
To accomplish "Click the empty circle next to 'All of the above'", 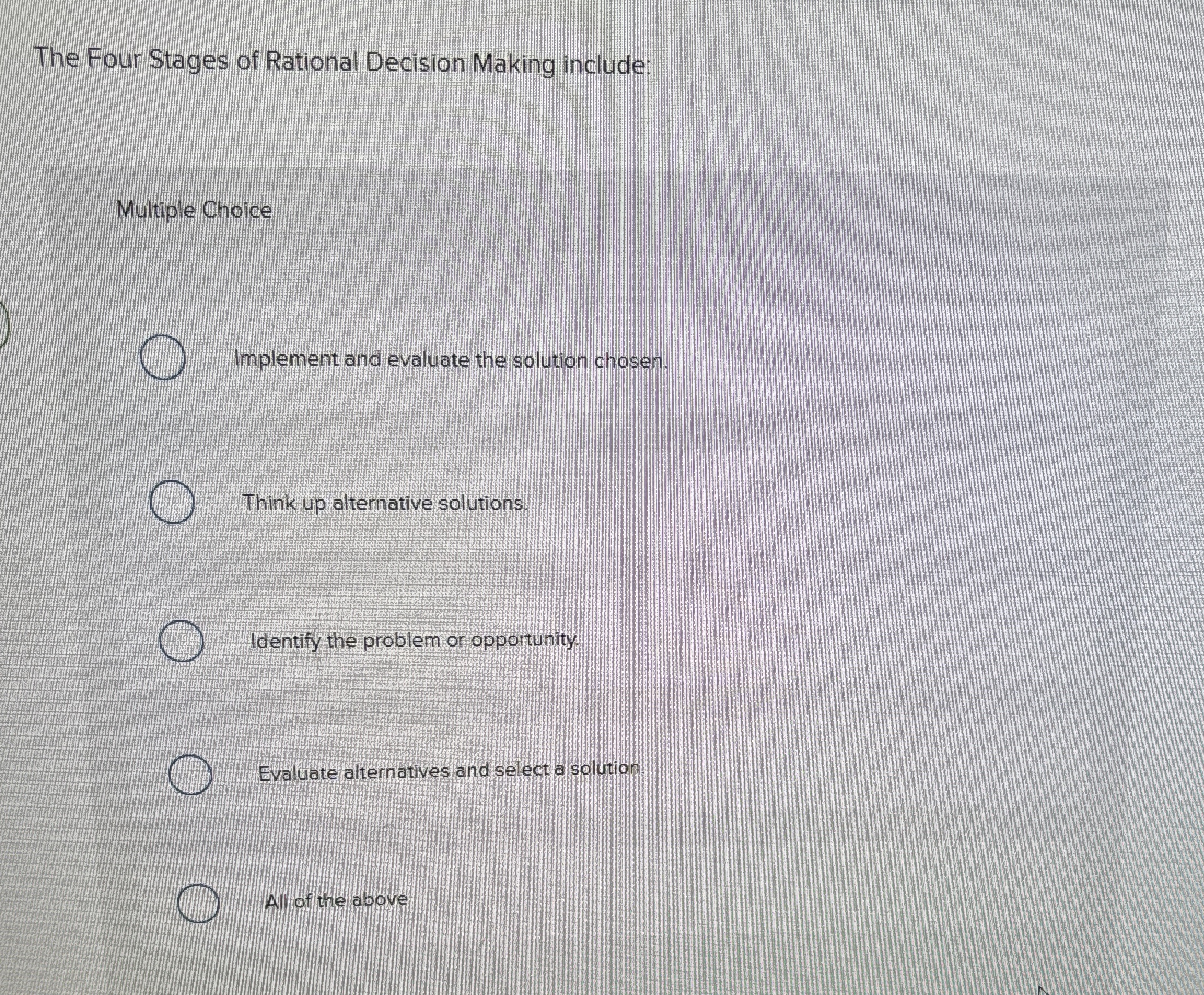I will tap(197, 903).
